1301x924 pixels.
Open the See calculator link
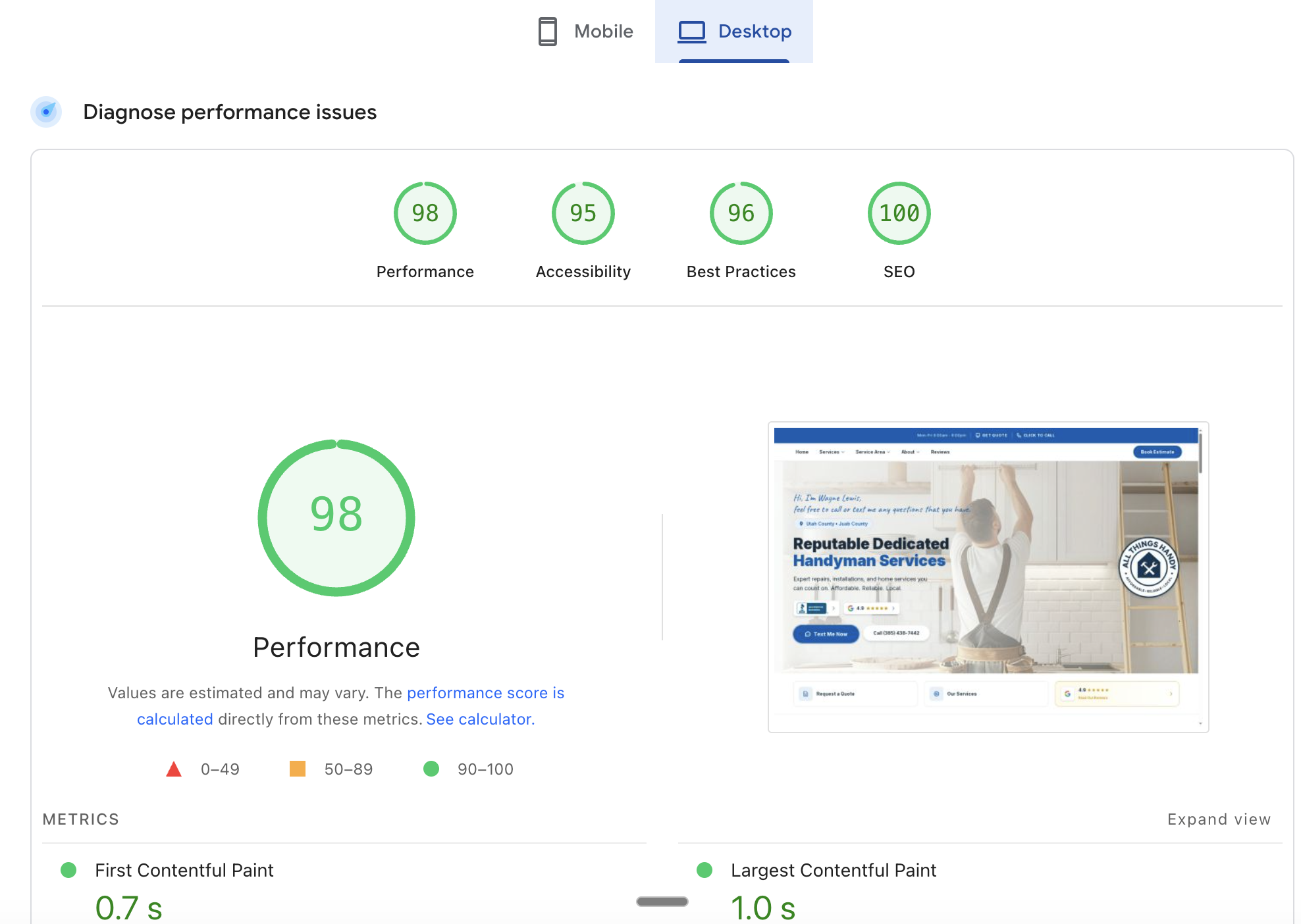tap(479, 719)
